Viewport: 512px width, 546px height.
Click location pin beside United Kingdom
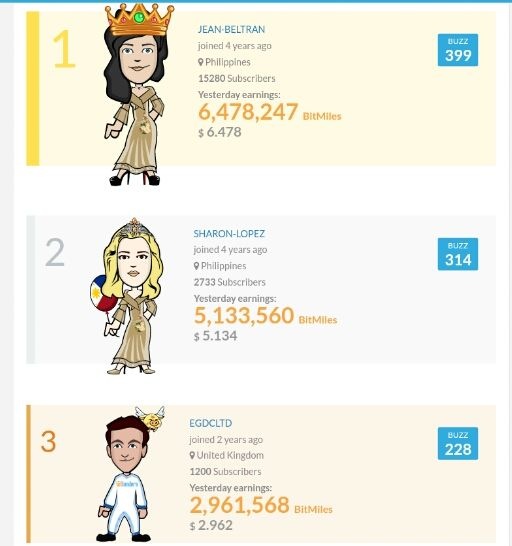pyautogui.click(x=192, y=455)
